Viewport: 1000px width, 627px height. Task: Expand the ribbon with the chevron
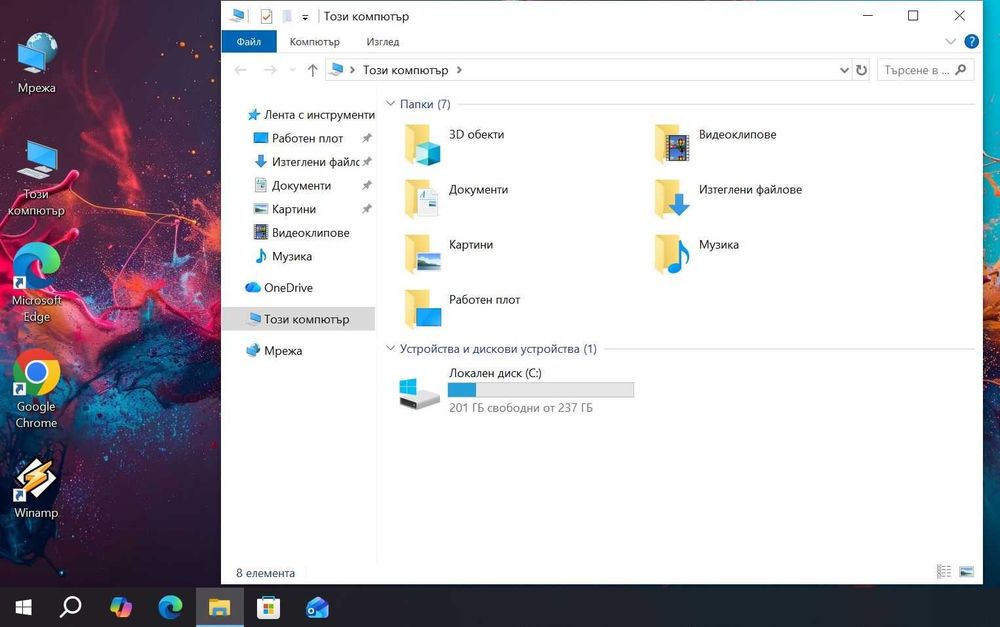click(x=950, y=41)
